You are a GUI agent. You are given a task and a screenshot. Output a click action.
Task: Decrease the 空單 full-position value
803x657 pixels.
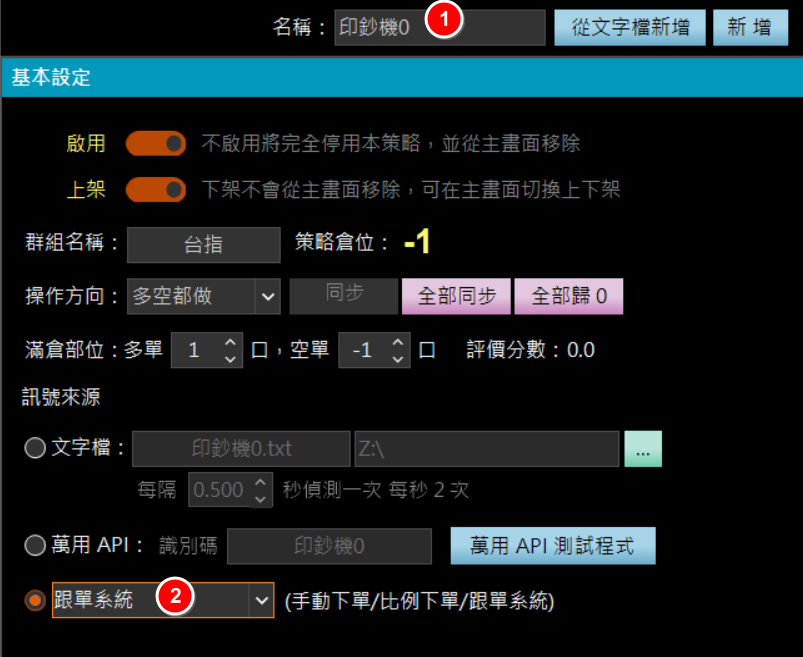398,359
